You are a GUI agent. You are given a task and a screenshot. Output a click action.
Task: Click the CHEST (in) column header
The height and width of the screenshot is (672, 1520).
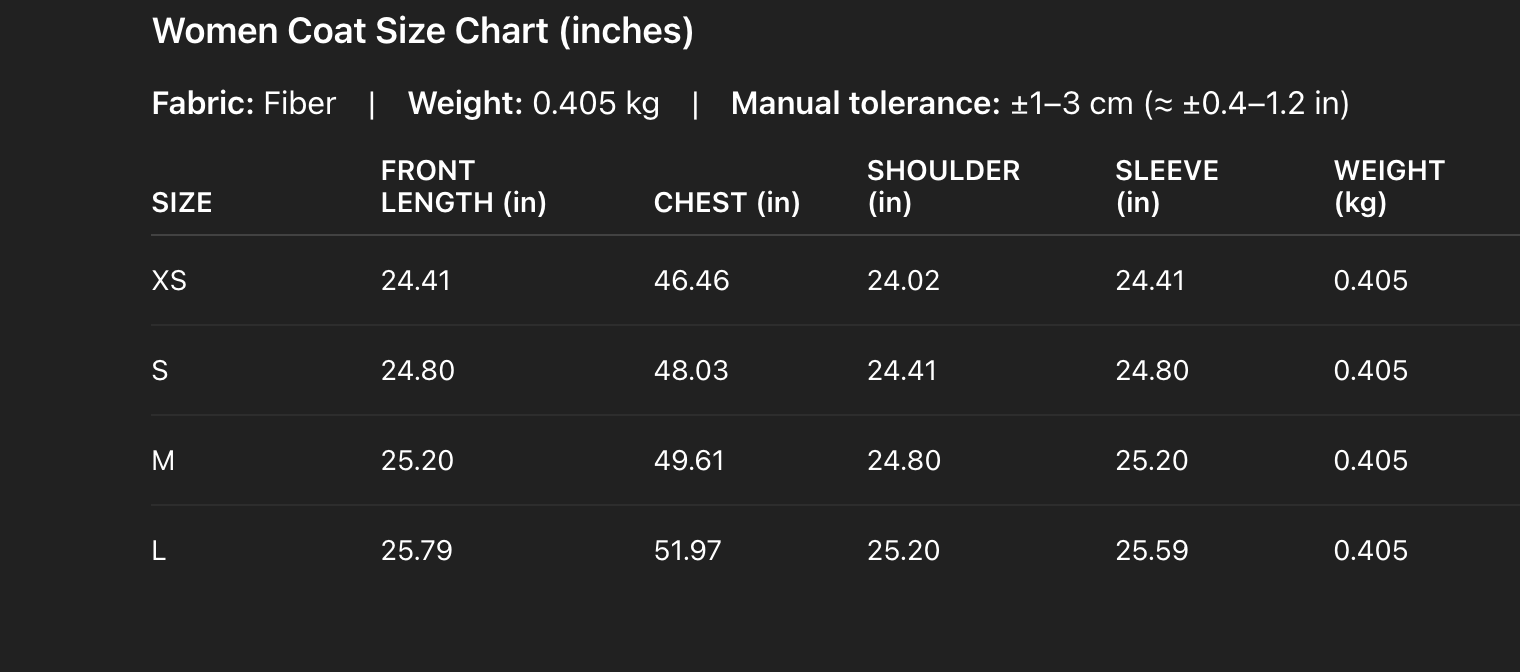click(x=726, y=203)
